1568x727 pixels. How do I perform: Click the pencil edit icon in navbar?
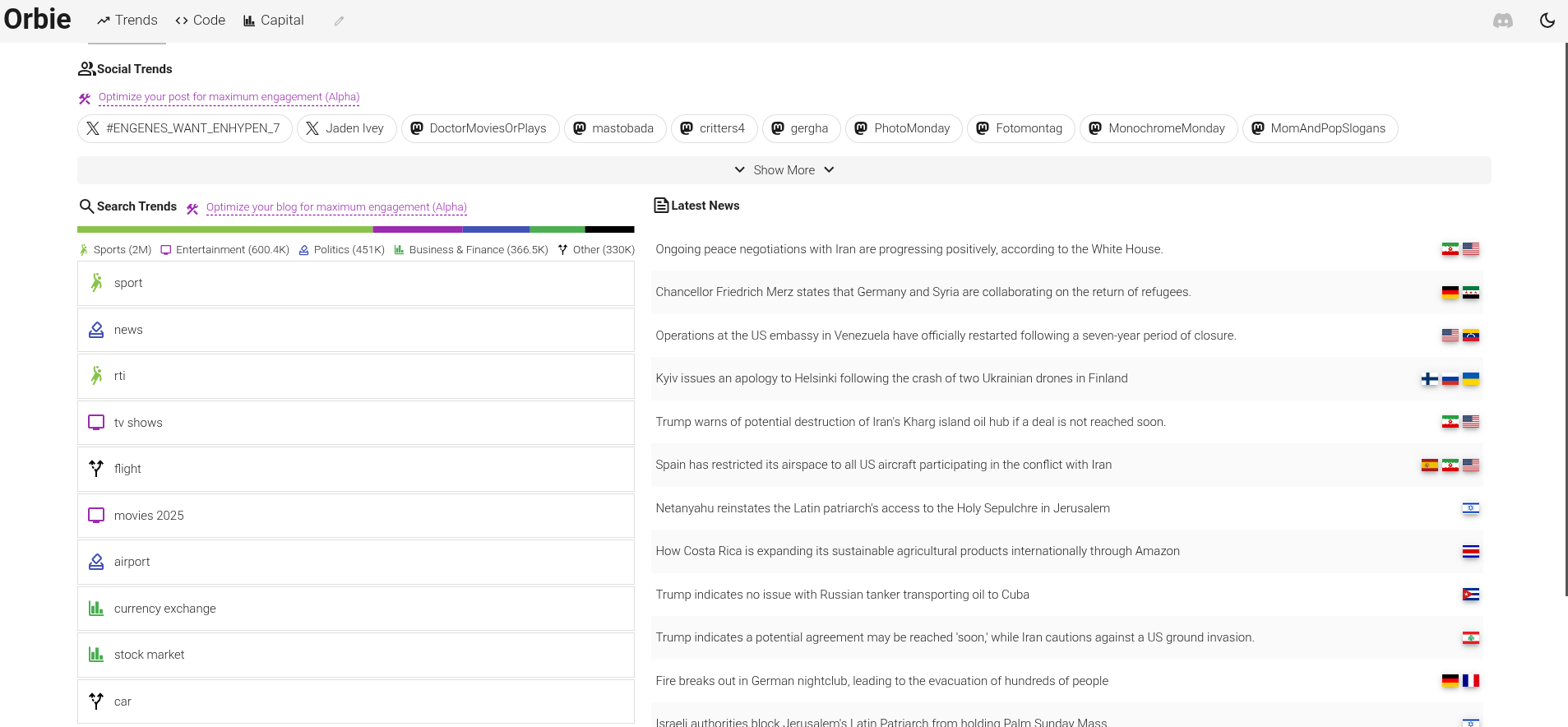[339, 21]
